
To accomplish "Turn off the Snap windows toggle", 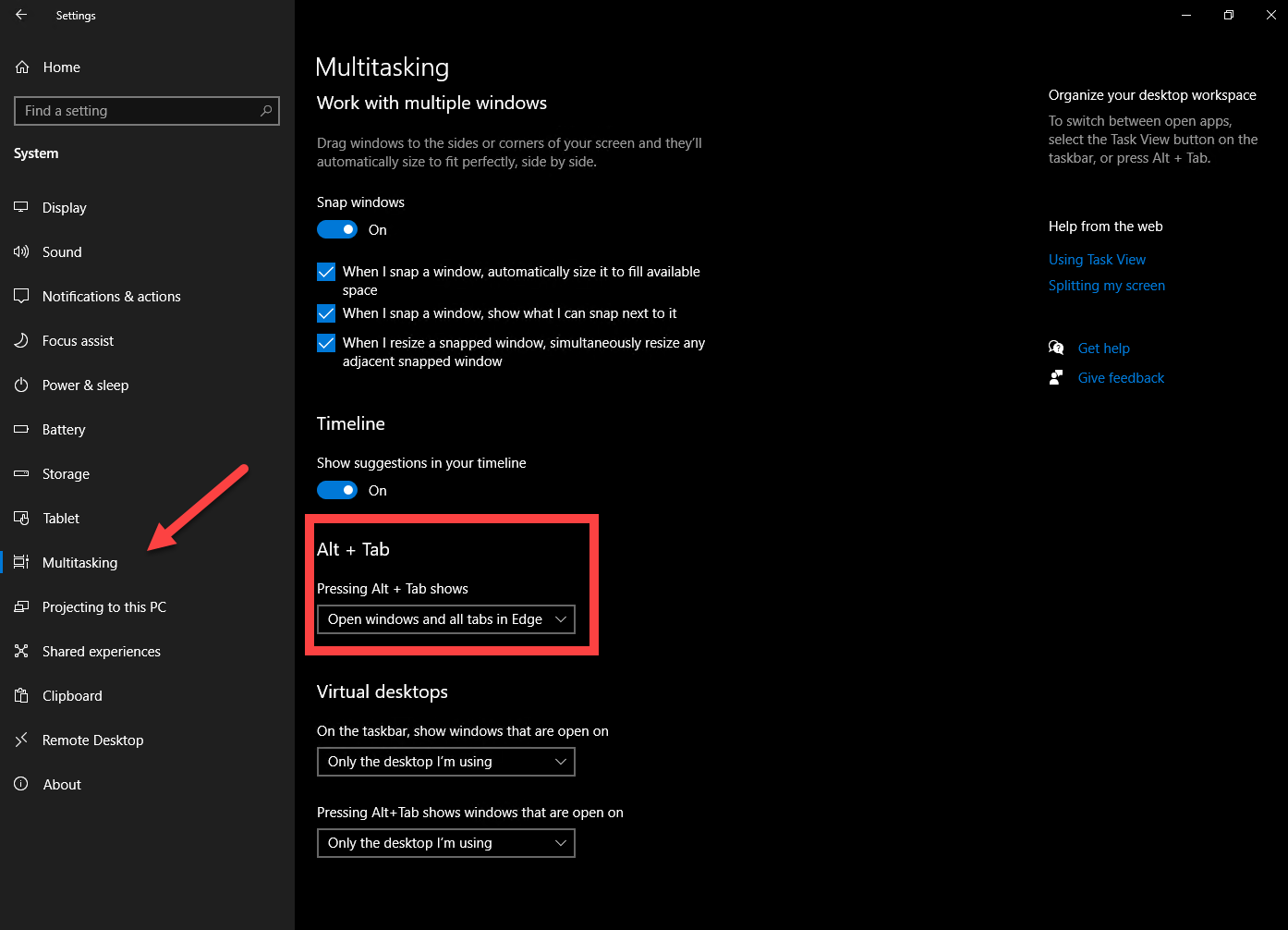I will (337, 229).
